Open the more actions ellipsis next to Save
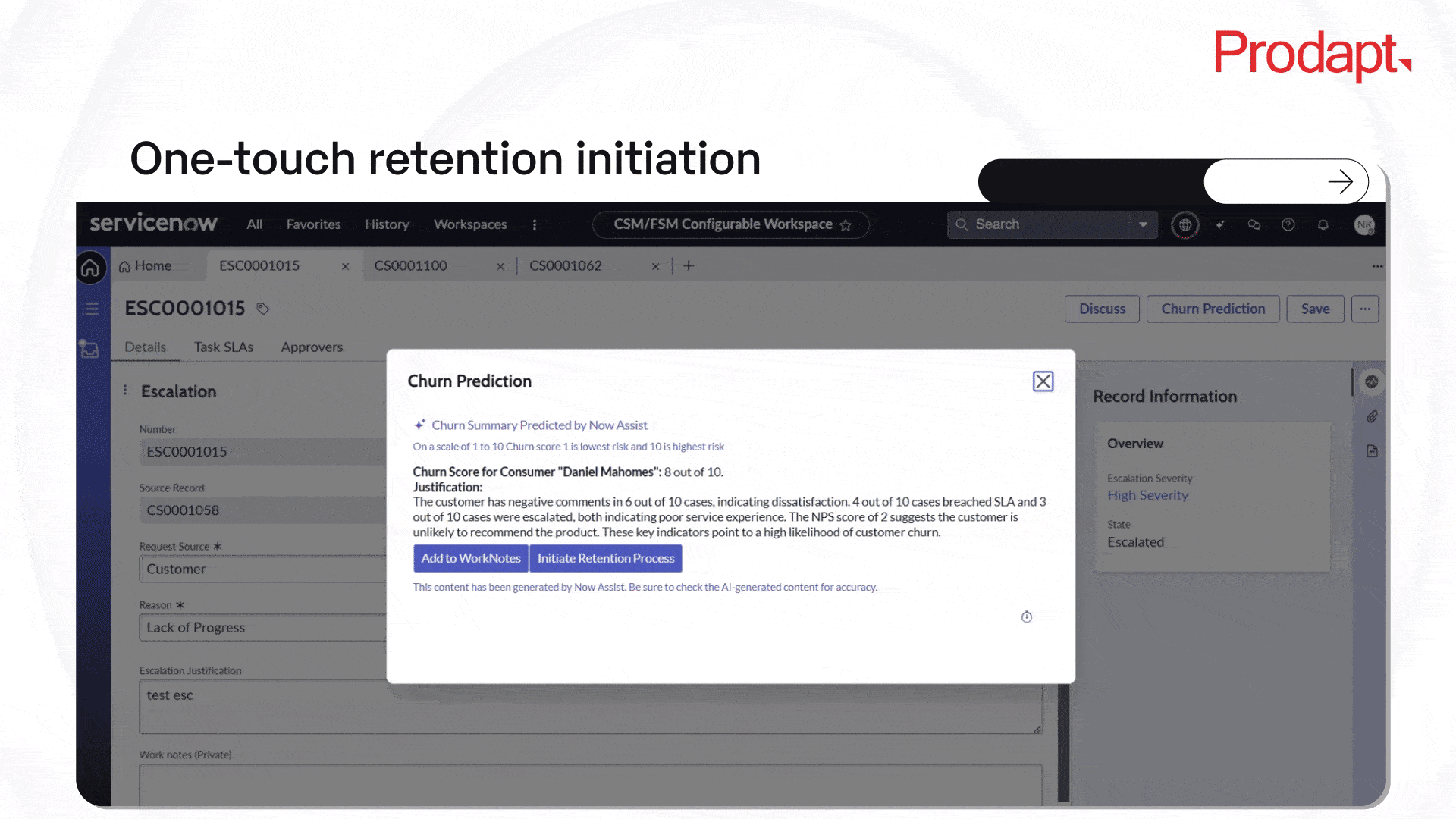This screenshot has width=1456, height=819. pyautogui.click(x=1364, y=309)
